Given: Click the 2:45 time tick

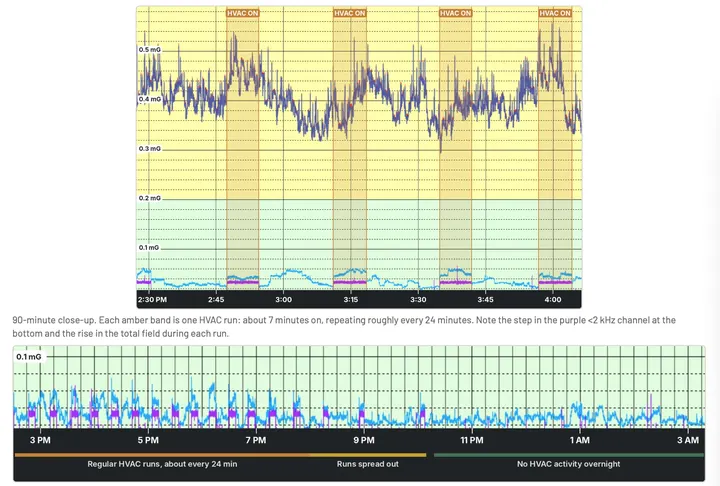Looking at the screenshot, I should pyautogui.click(x=216, y=300).
